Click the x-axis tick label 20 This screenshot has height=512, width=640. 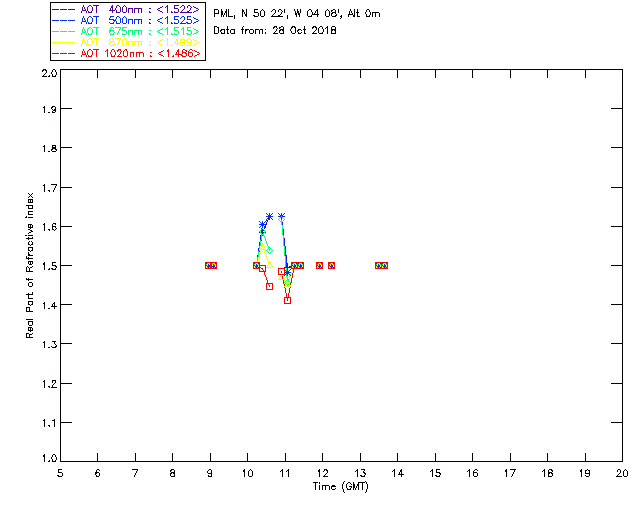622,473
